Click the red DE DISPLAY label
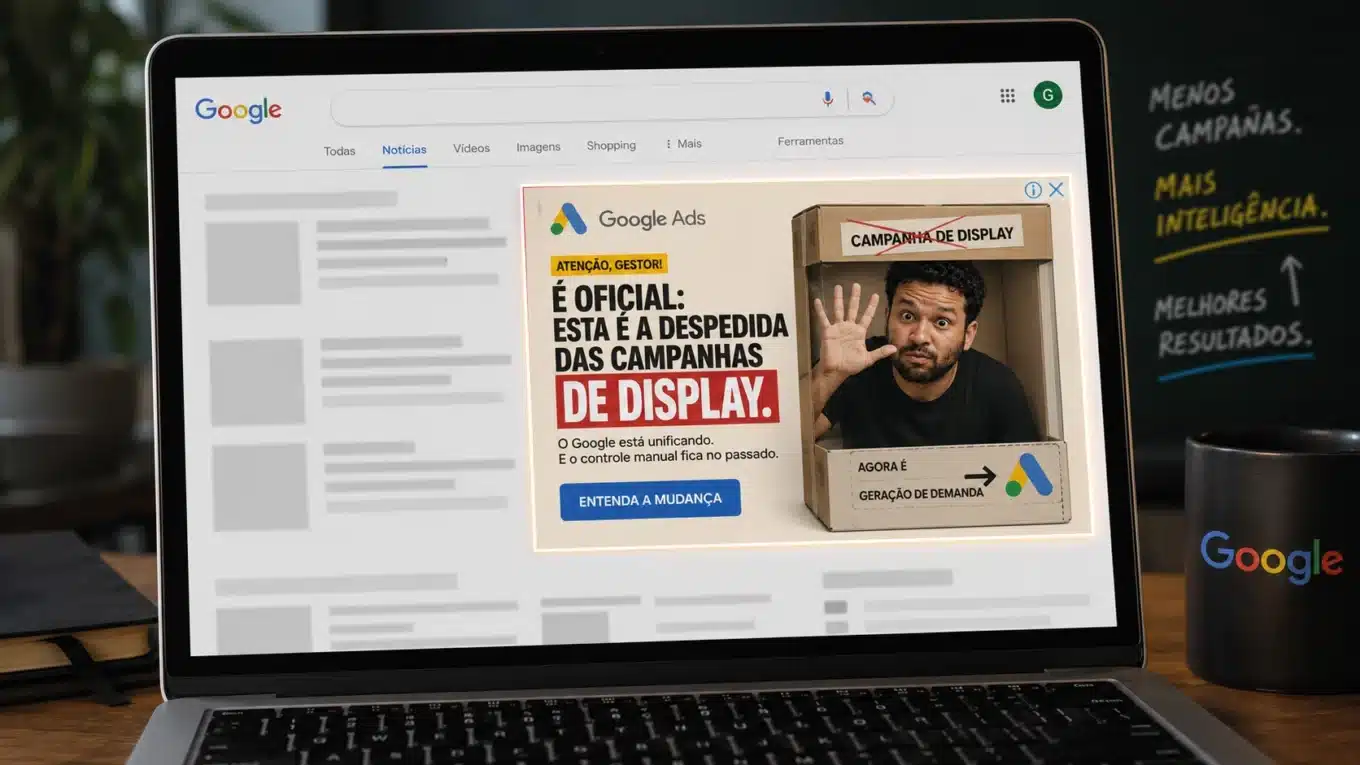 click(x=667, y=399)
